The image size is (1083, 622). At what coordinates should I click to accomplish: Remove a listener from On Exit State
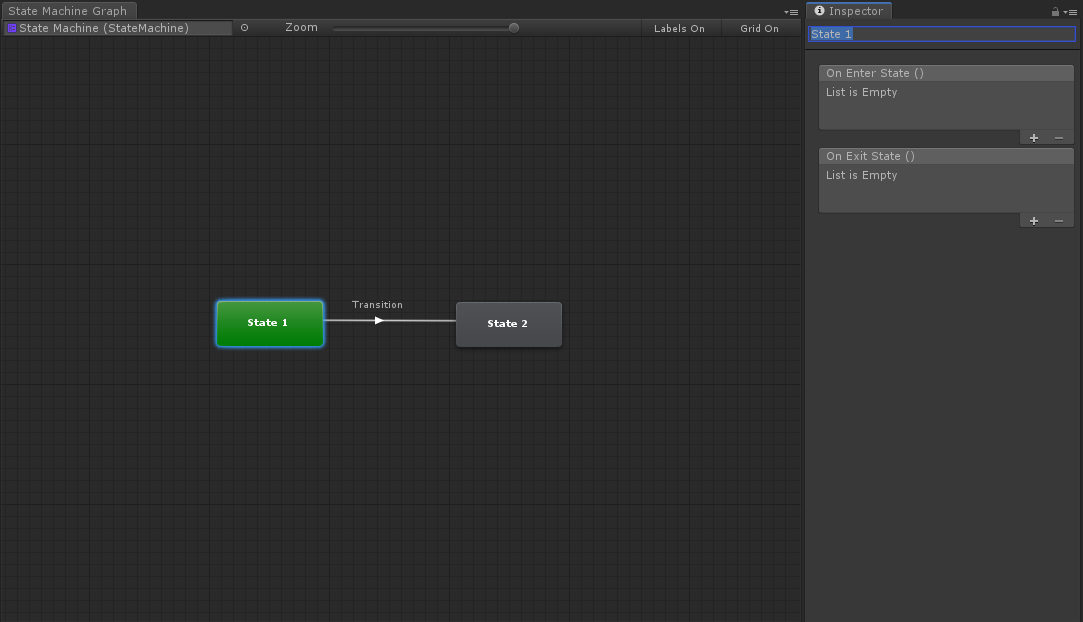1059,221
